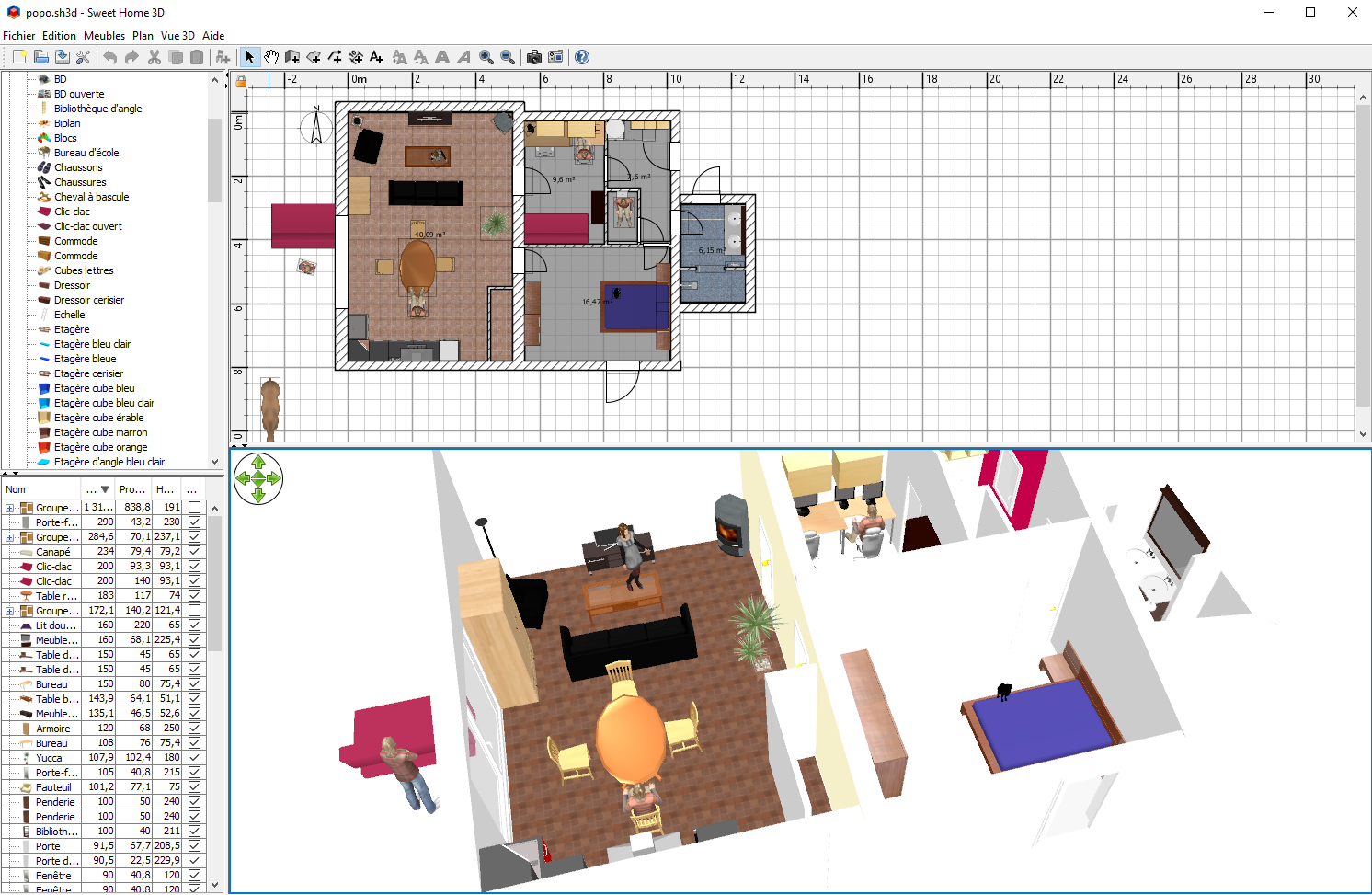
Task: Click the sorted column header arrow
Action: (x=105, y=489)
